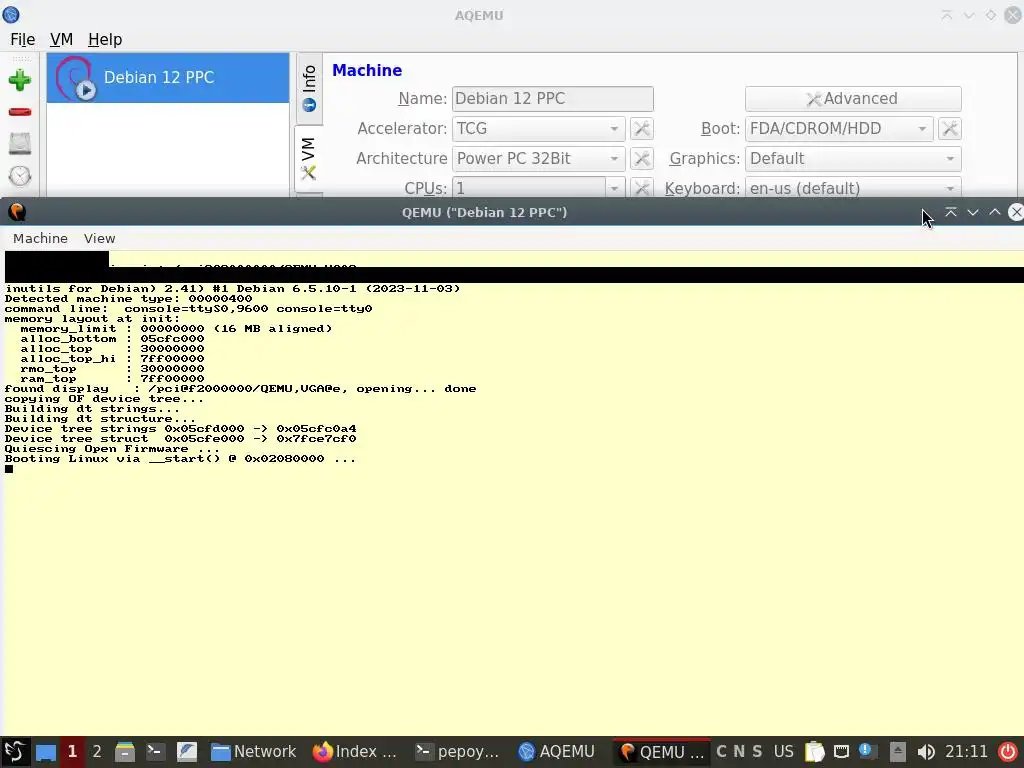Expand the Keyboard en-us dropdown

pos(853,188)
